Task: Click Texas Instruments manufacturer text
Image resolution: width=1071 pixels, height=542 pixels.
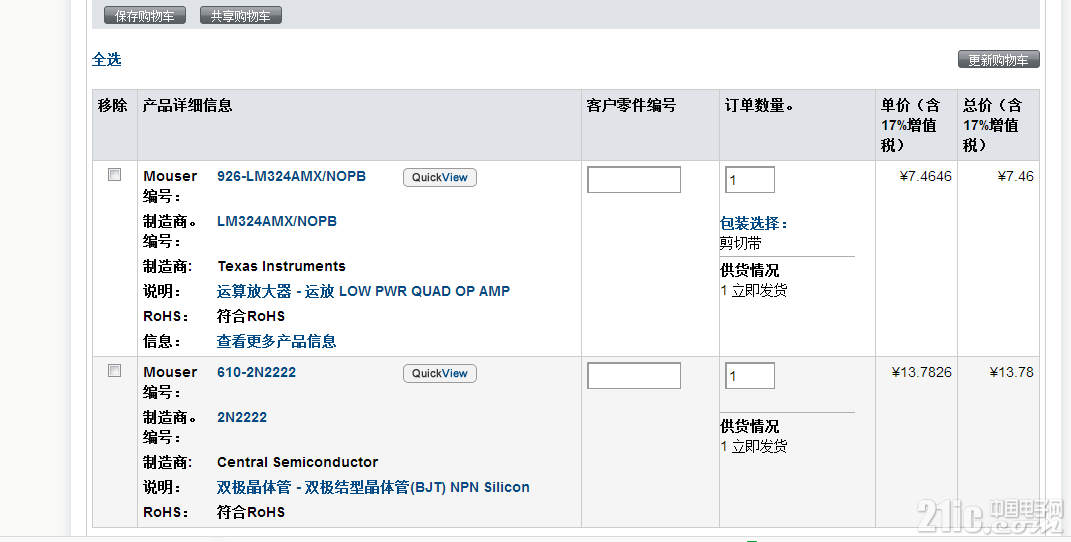Action: point(281,266)
